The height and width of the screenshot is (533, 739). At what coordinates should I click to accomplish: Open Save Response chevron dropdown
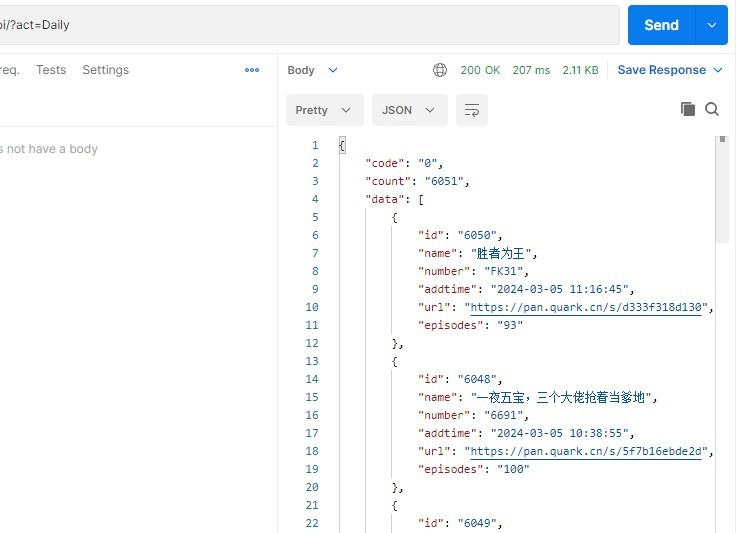(718, 70)
